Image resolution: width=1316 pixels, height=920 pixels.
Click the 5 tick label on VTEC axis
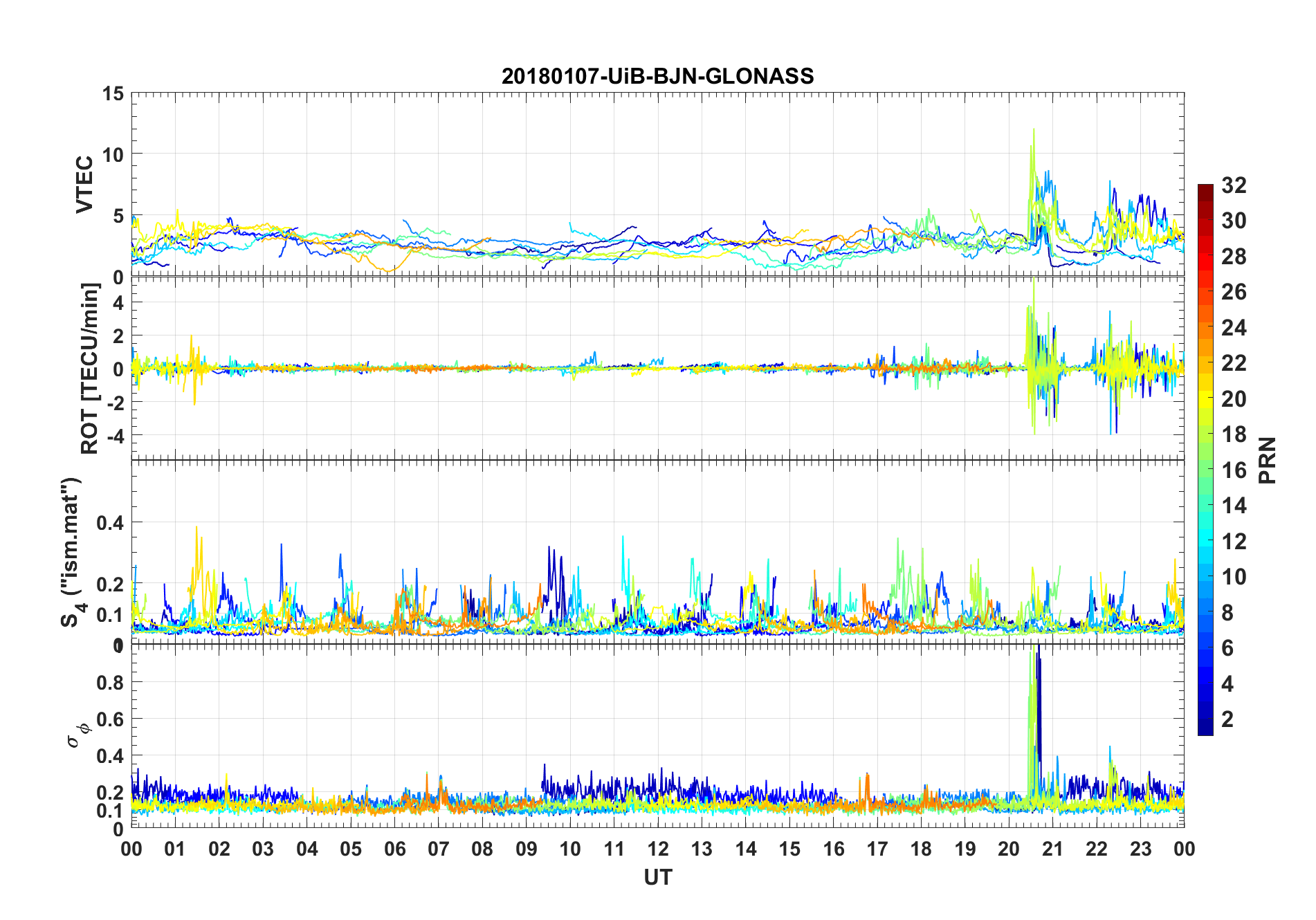118,217
